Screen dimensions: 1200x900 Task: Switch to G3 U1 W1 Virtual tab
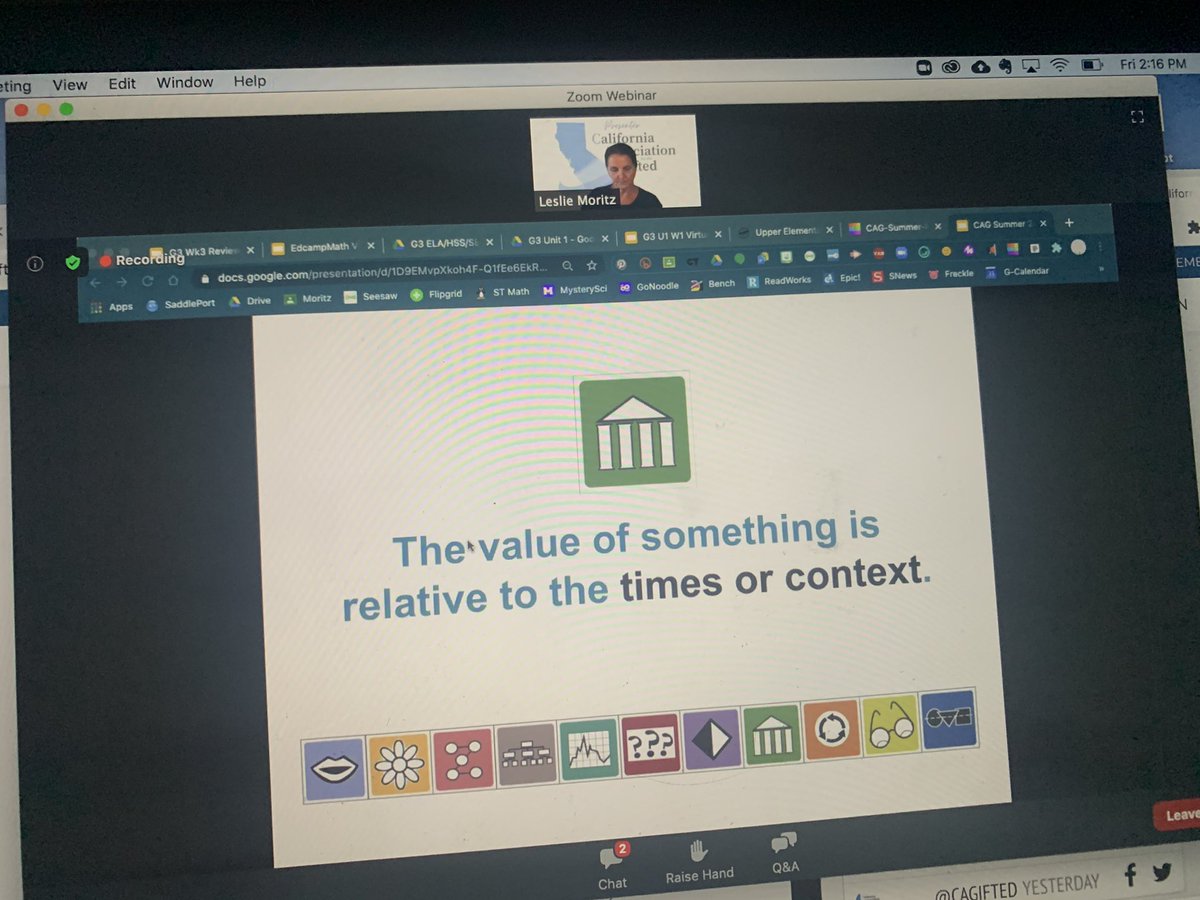(672, 236)
